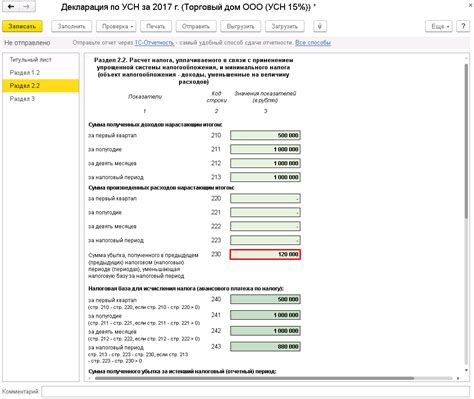Click the Заполнить button
The height and width of the screenshot is (399, 474).
tap(71, 26)
